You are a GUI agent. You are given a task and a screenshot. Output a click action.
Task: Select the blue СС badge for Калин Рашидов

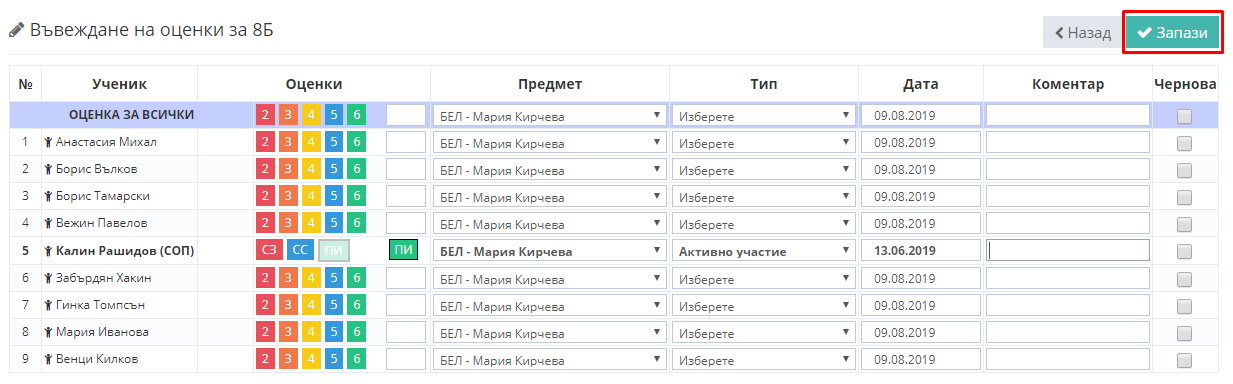[x=299, y=250]
